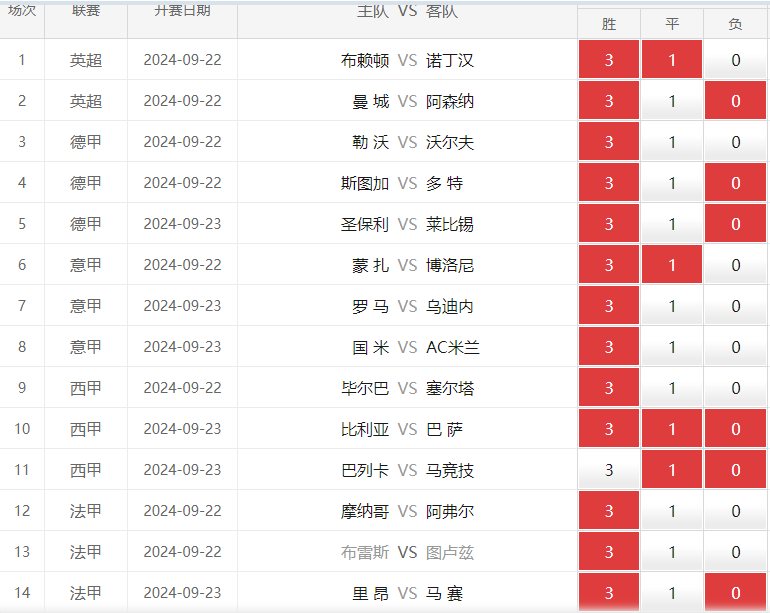The height and width of the screenshot is (613, 770).
Task: Deselect loss (0) for 曼城 VS 阿森纳
Action: 735,101
